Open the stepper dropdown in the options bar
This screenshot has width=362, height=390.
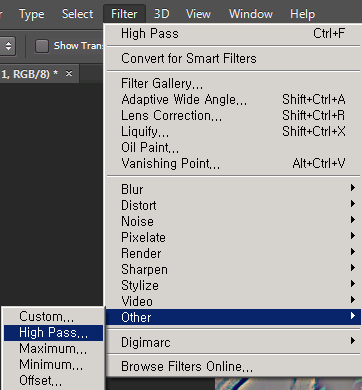(x=8, y=46)
